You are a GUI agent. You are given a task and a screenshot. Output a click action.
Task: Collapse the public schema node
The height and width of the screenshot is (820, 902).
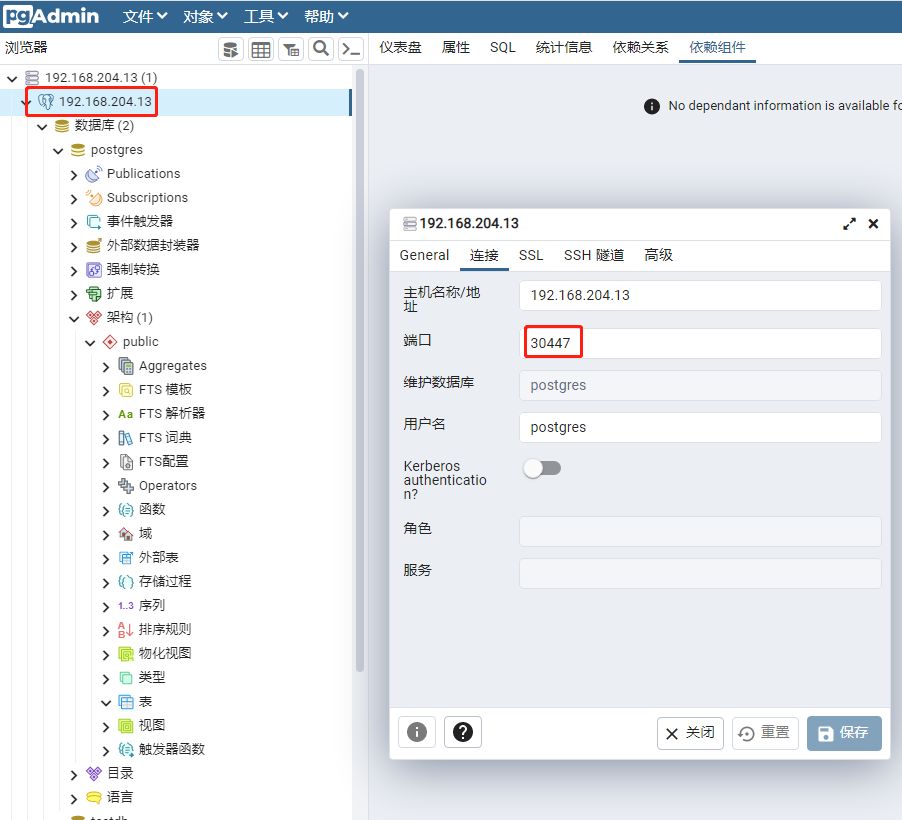click(x=90, y=342)
